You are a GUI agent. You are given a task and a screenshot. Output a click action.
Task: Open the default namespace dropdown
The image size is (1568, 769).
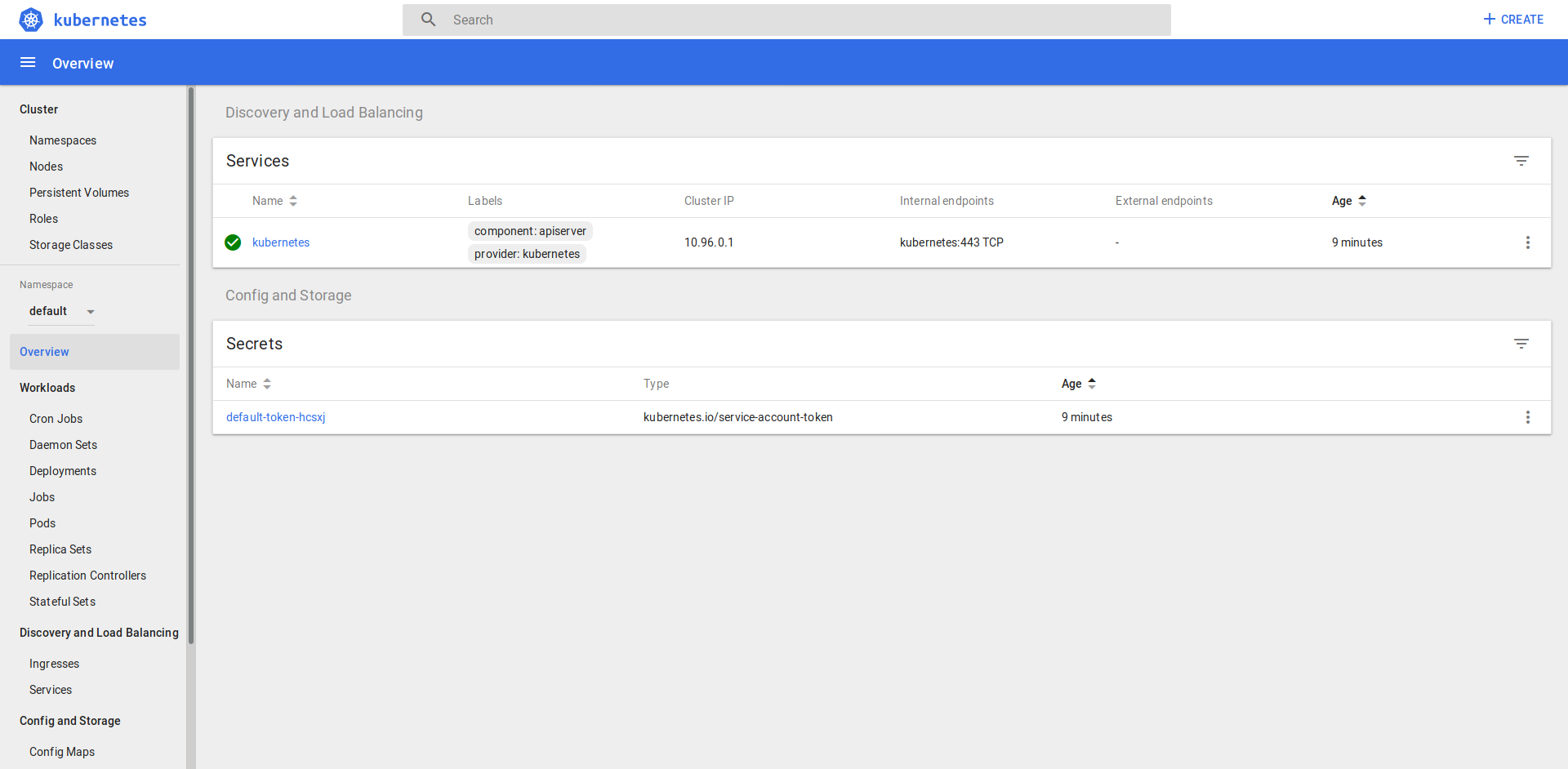tap(62, 311)
